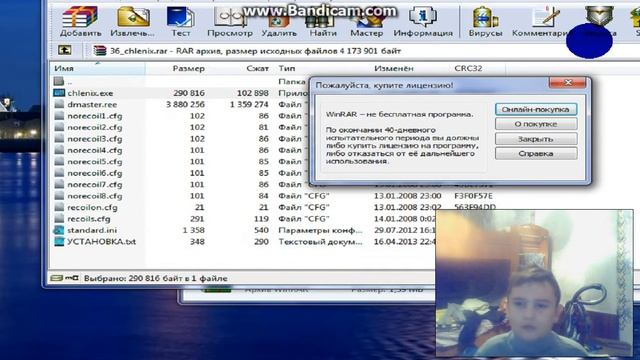Click the key icon in status bar
The image size is (640, 360).
click(x=72, y=278)
